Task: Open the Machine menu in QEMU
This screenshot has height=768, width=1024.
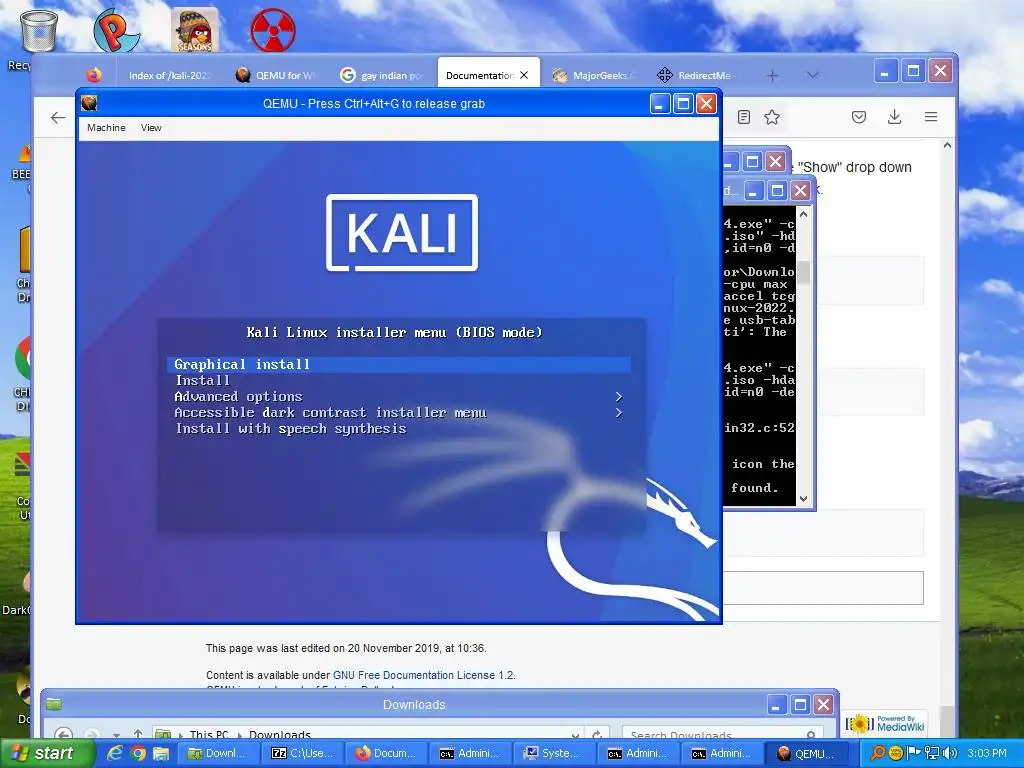Action: pyautogui.click(x=106, y=128)
